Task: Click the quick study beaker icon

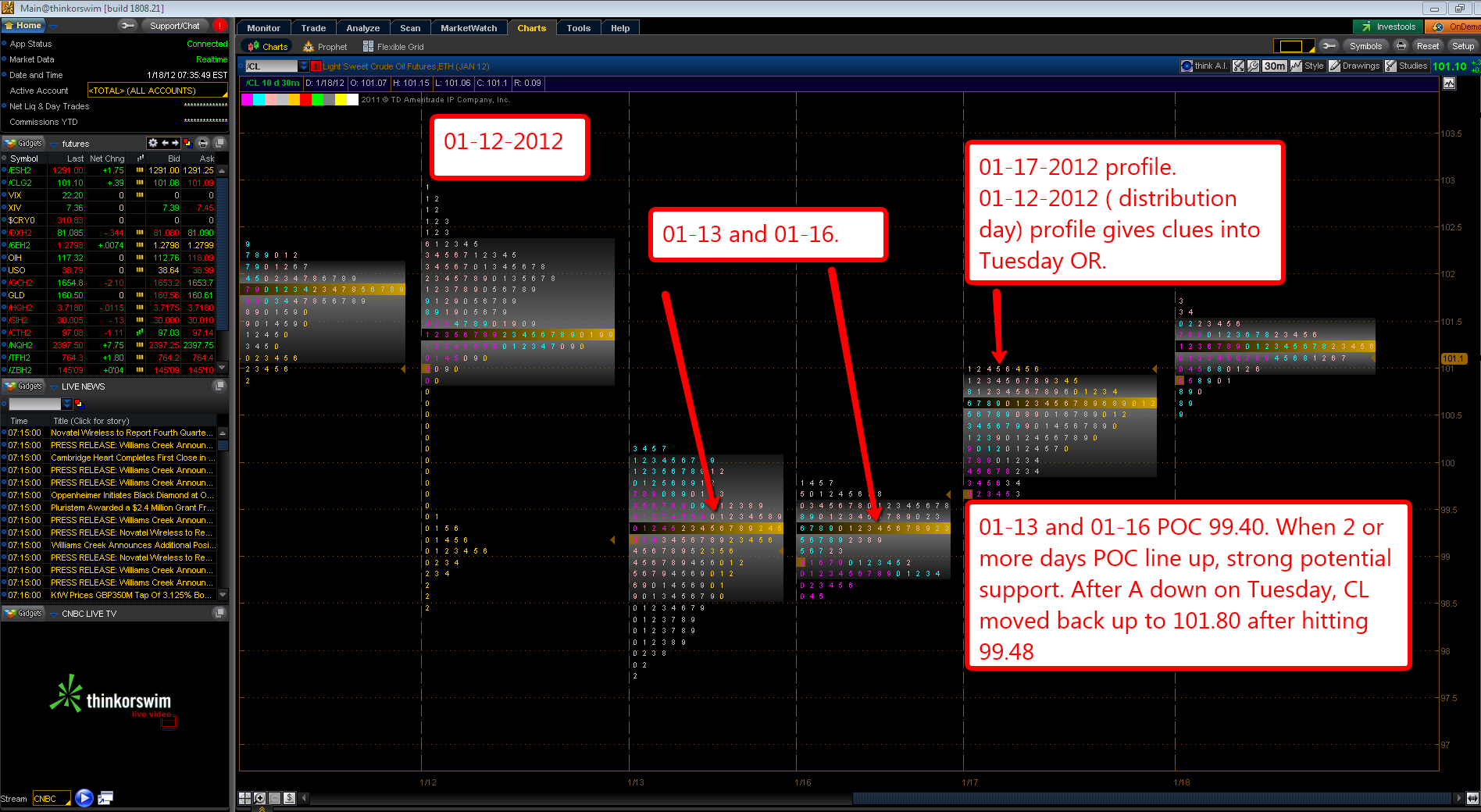Action: click(x=1238, y=66)
